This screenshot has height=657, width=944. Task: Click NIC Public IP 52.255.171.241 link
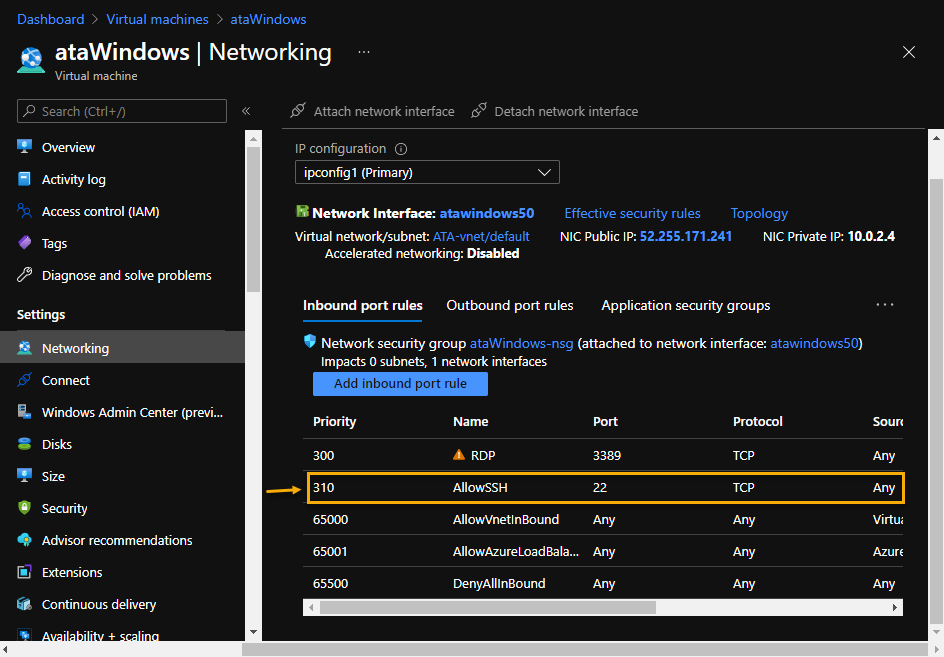pyautogui.click(x=686, y=236)
